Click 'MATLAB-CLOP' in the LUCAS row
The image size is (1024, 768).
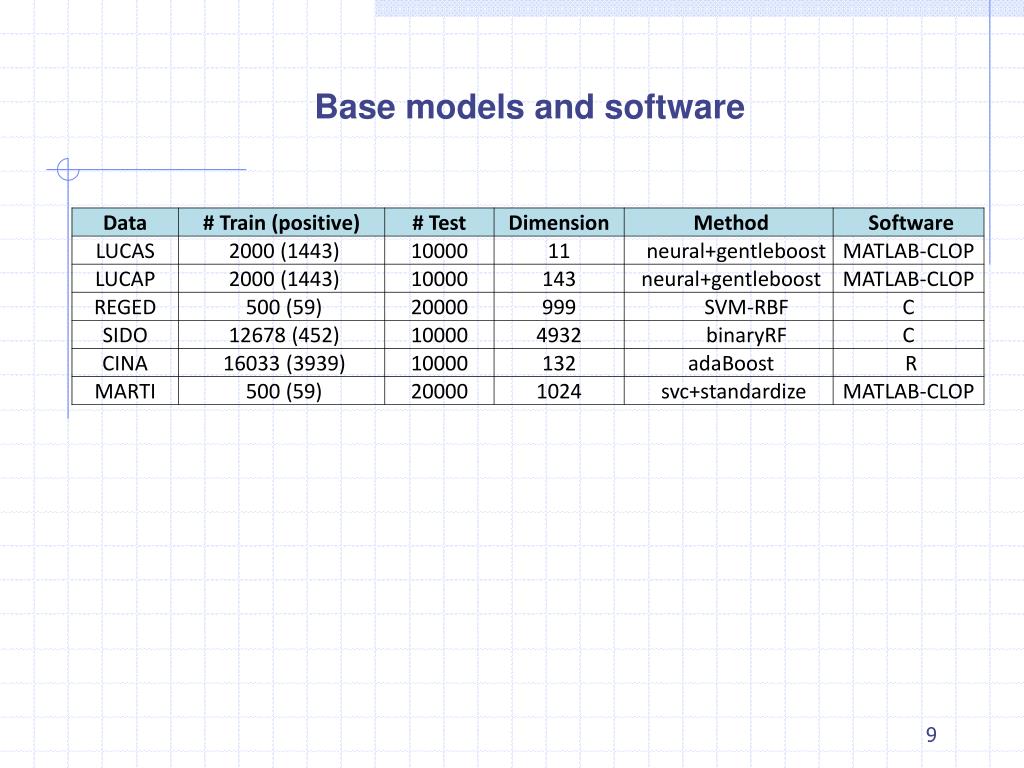tap(908, 251)
